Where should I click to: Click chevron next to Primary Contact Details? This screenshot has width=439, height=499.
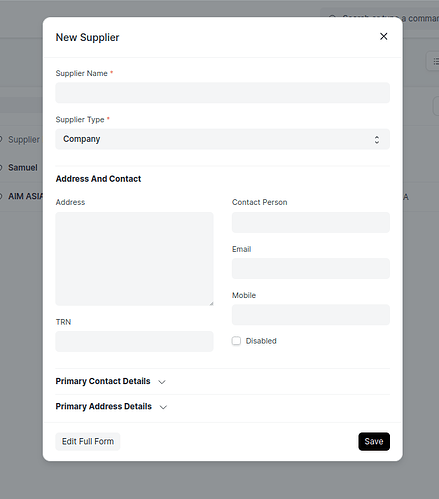click(x=162, y=382)
